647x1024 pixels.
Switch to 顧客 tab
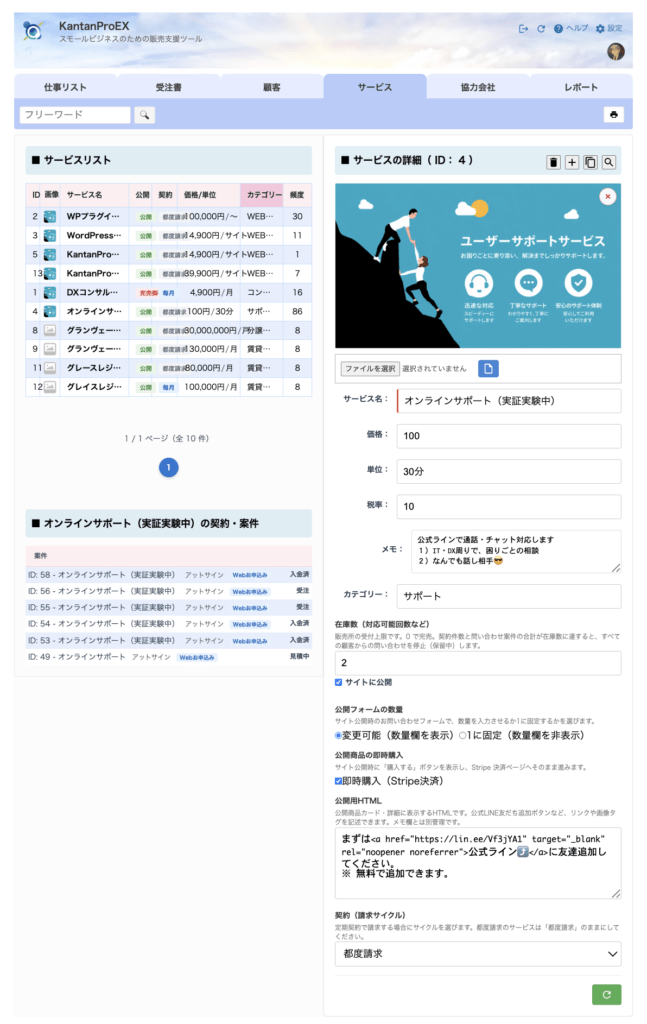pyautogui.click(x=272, y=87)
